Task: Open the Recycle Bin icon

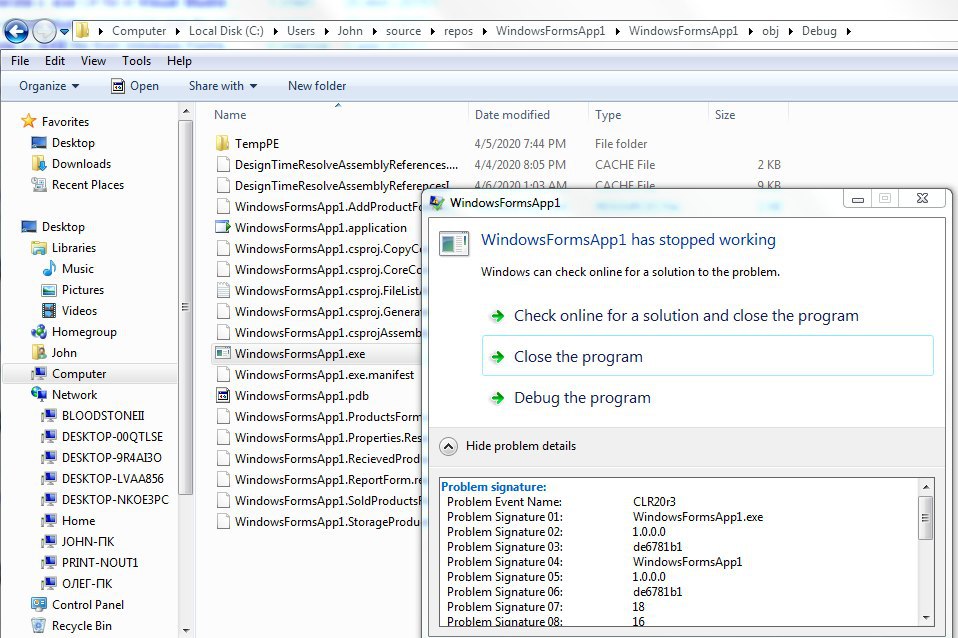Action: [x=38, y=625]
